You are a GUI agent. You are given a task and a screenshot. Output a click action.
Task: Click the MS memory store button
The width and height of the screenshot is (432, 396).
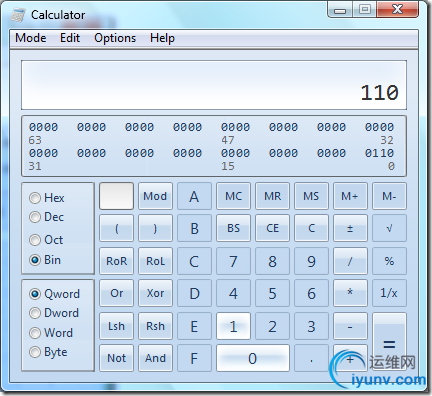coord(311,196)
